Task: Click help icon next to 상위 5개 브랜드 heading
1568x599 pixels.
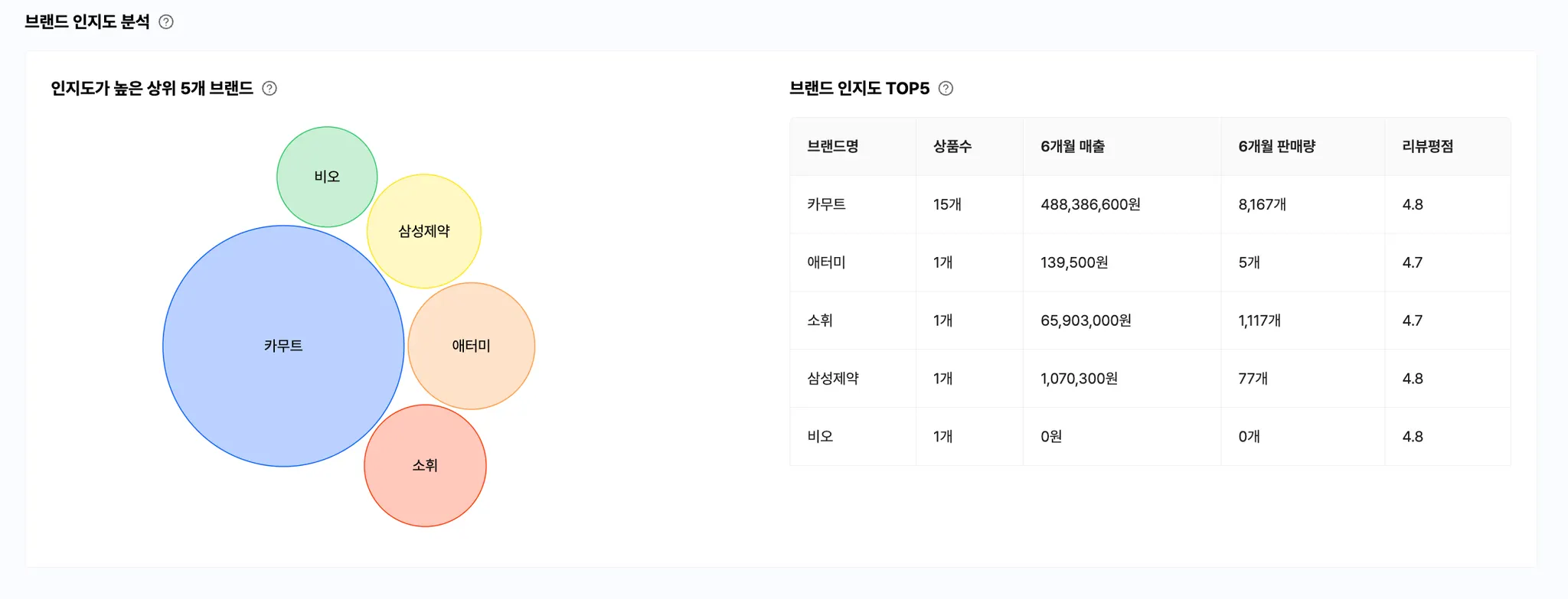Action: click(269, 89)
